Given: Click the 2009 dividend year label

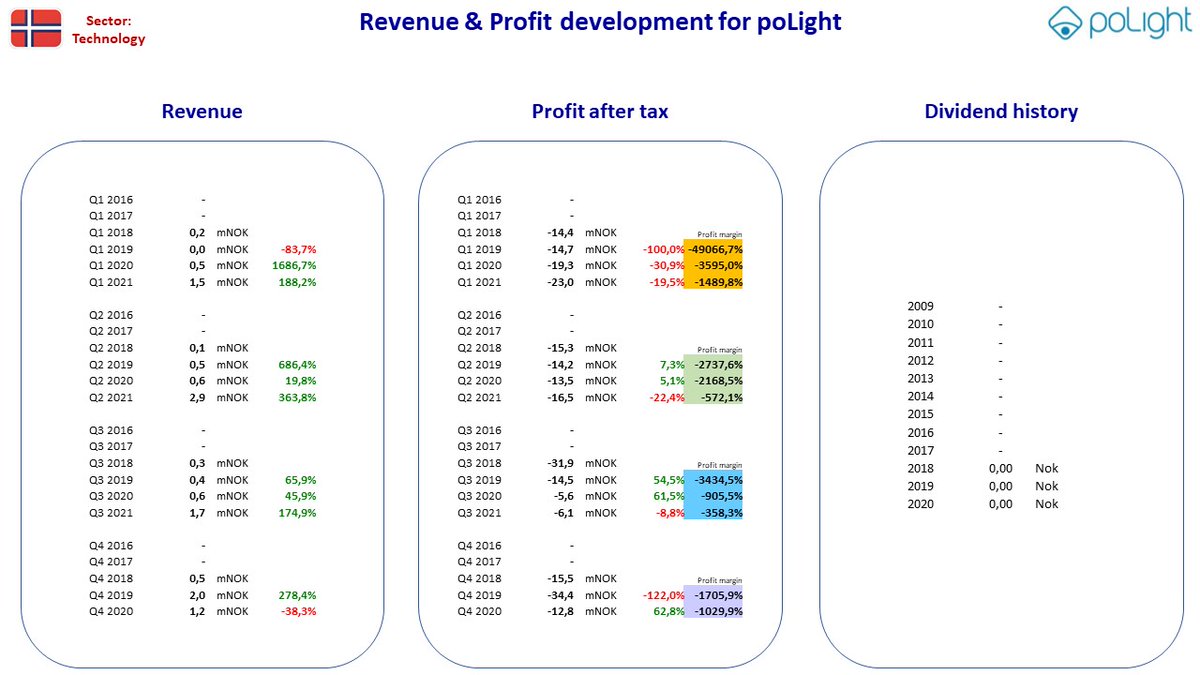Looking at the screenshot, I should 920,307.
